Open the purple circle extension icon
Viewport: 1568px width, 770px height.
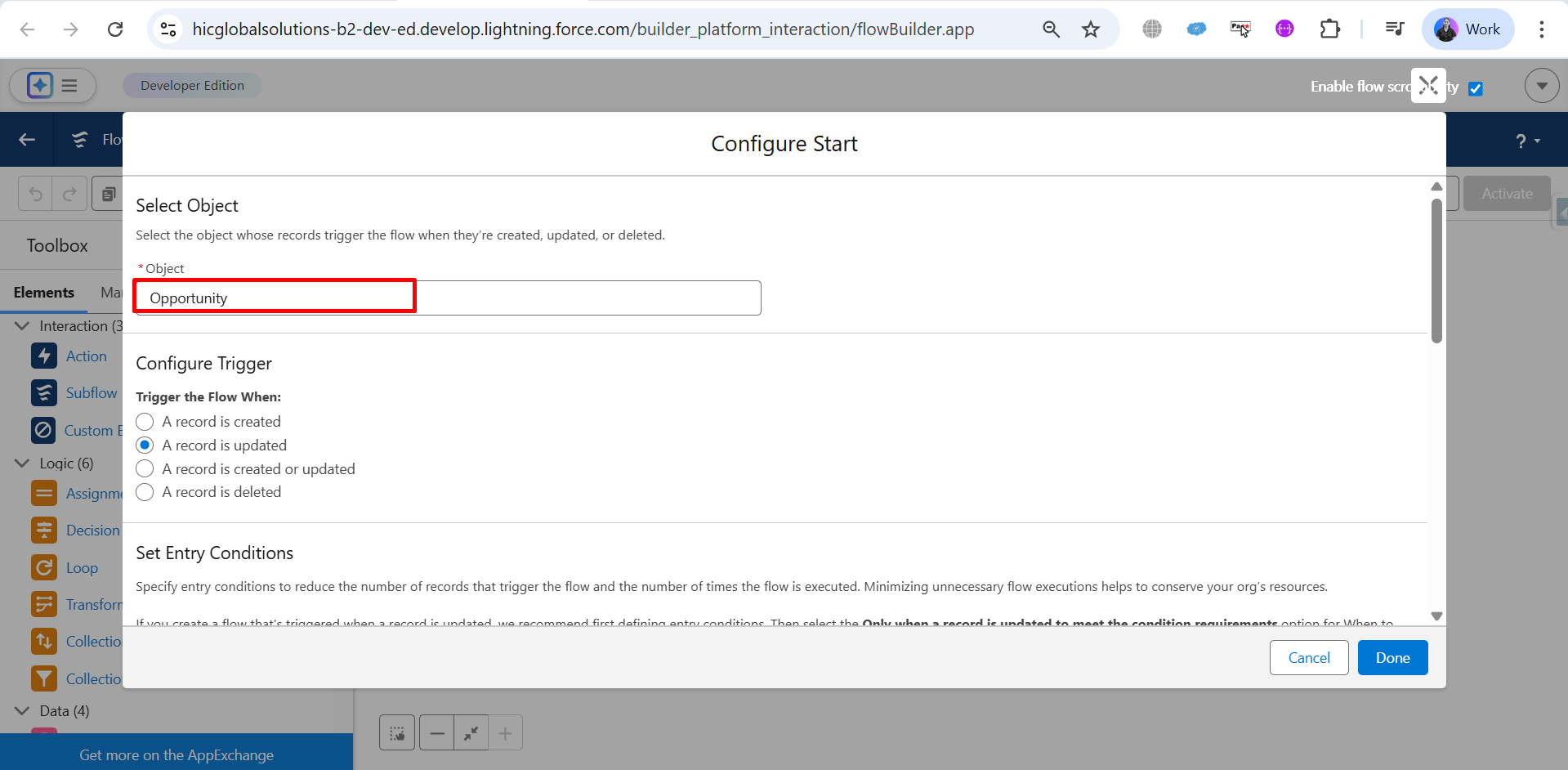click(x=1284, y=29)
